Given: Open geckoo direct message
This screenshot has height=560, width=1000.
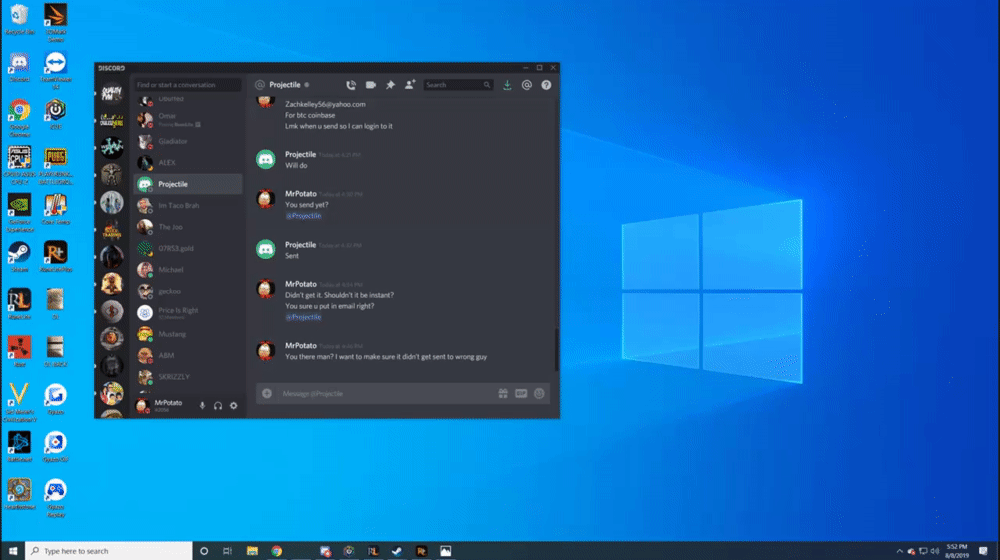Looking at the screenshot, I should [x=188, y=291].
